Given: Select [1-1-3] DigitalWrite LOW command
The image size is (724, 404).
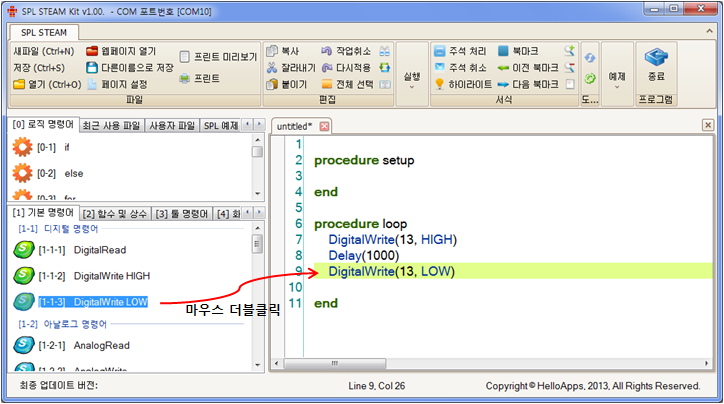Looking at the screenshot, I should pos(81,302).
